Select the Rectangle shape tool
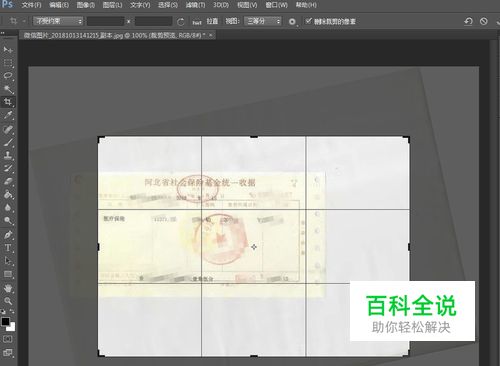Image resolution: width=500 pixels, height=366 pixels. (x=8, y=274)
